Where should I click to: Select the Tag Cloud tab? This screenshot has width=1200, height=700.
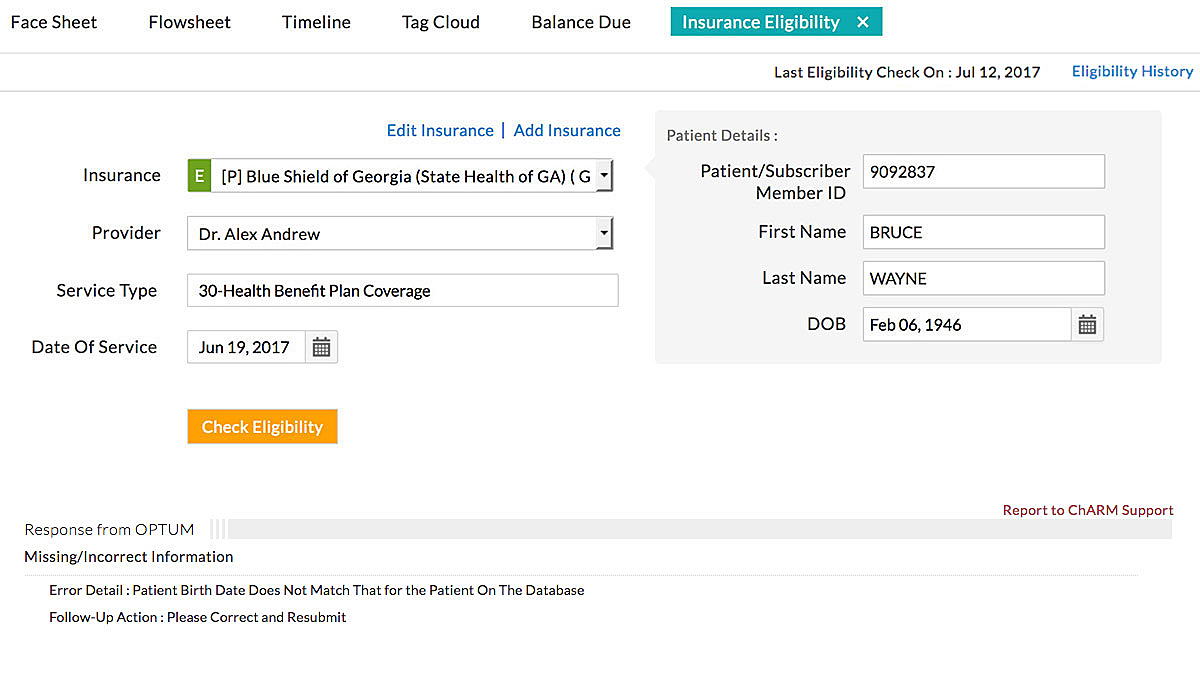(x=441, y=22)
